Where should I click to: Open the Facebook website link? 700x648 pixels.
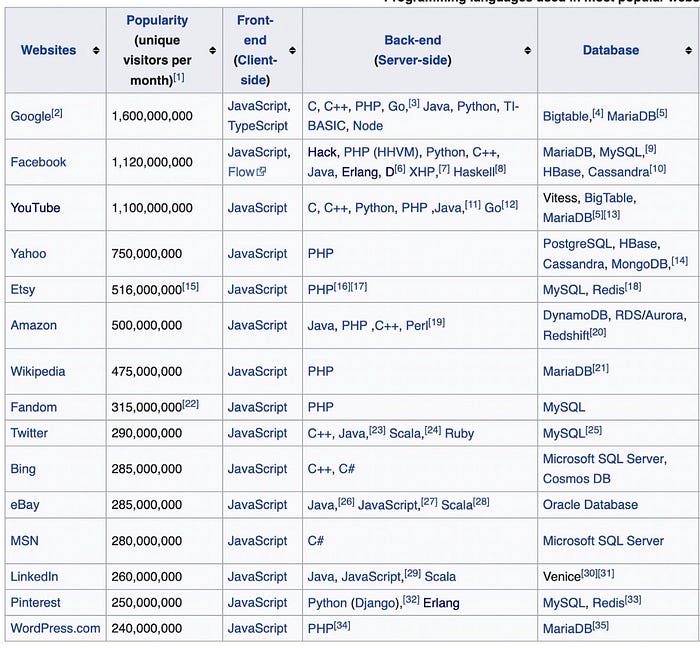[38, 162]
